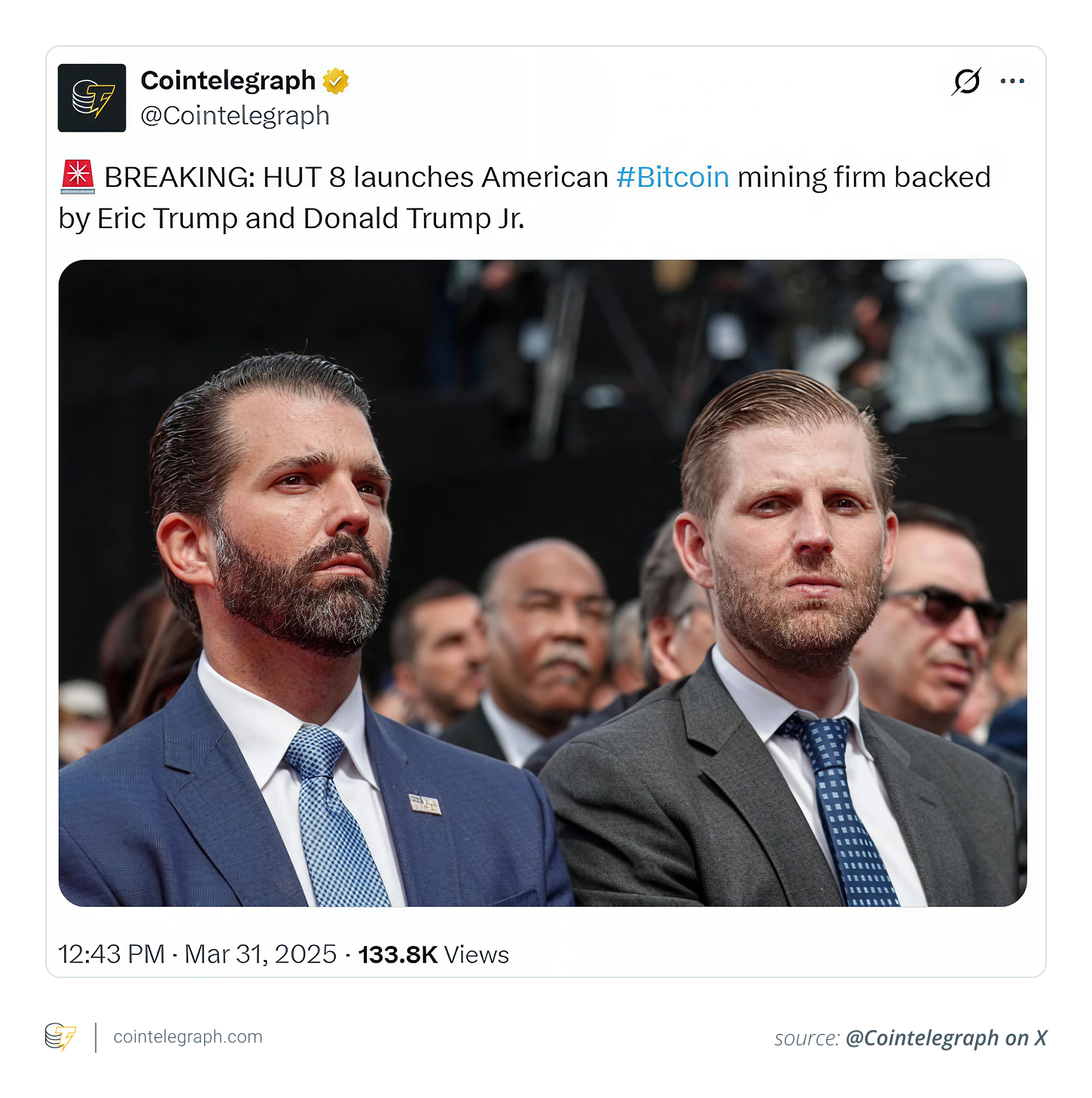Click the Mar 31, 2025 date
1092x1098 pixels.
[261, 954]
